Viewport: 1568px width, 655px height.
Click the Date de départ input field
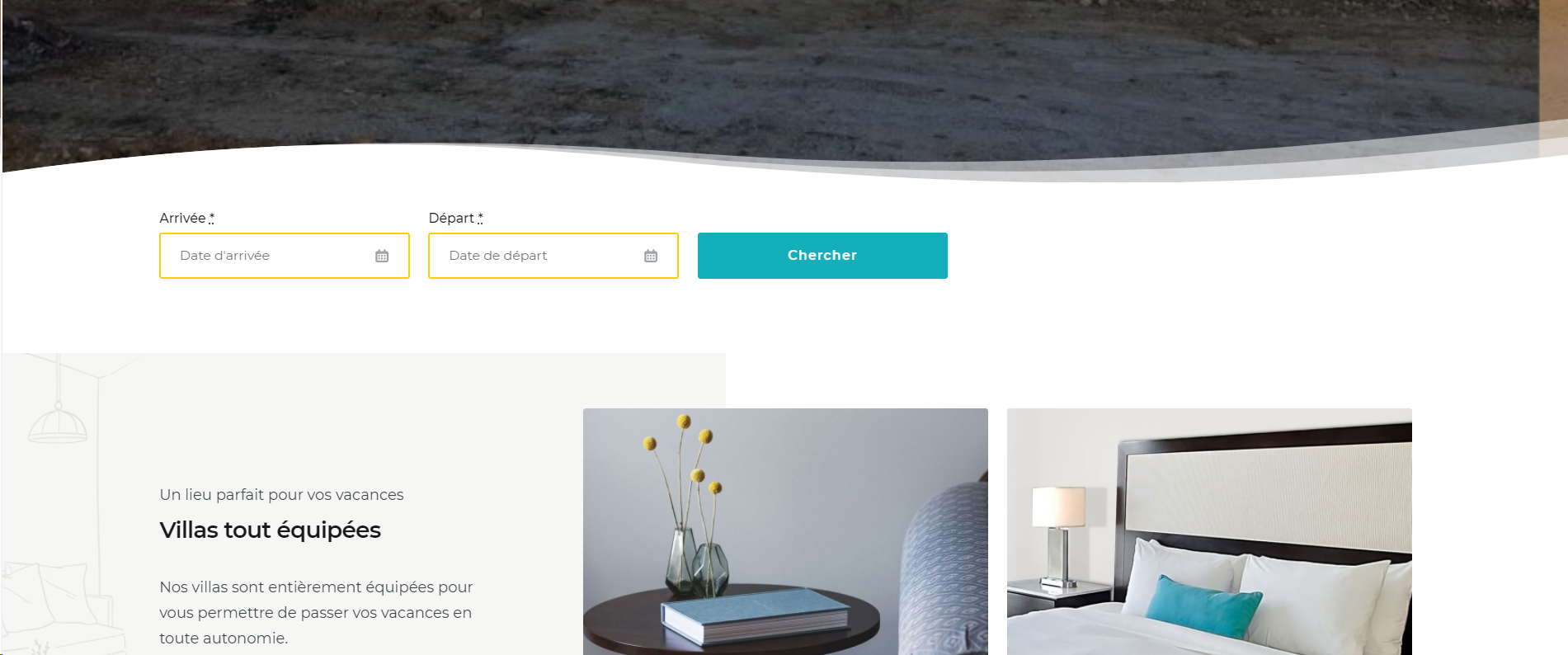pyautogui.click(x=553, y=256)
